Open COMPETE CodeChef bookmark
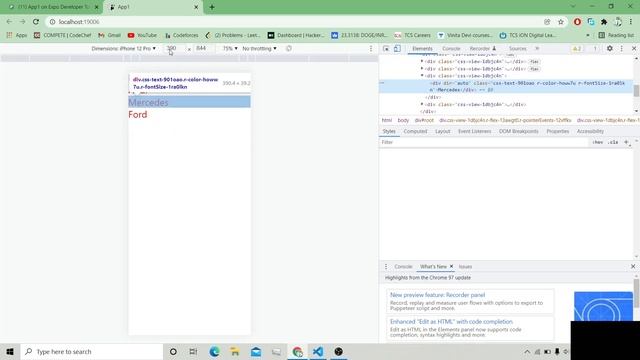640x360 pixels. (x=62, y=35)
